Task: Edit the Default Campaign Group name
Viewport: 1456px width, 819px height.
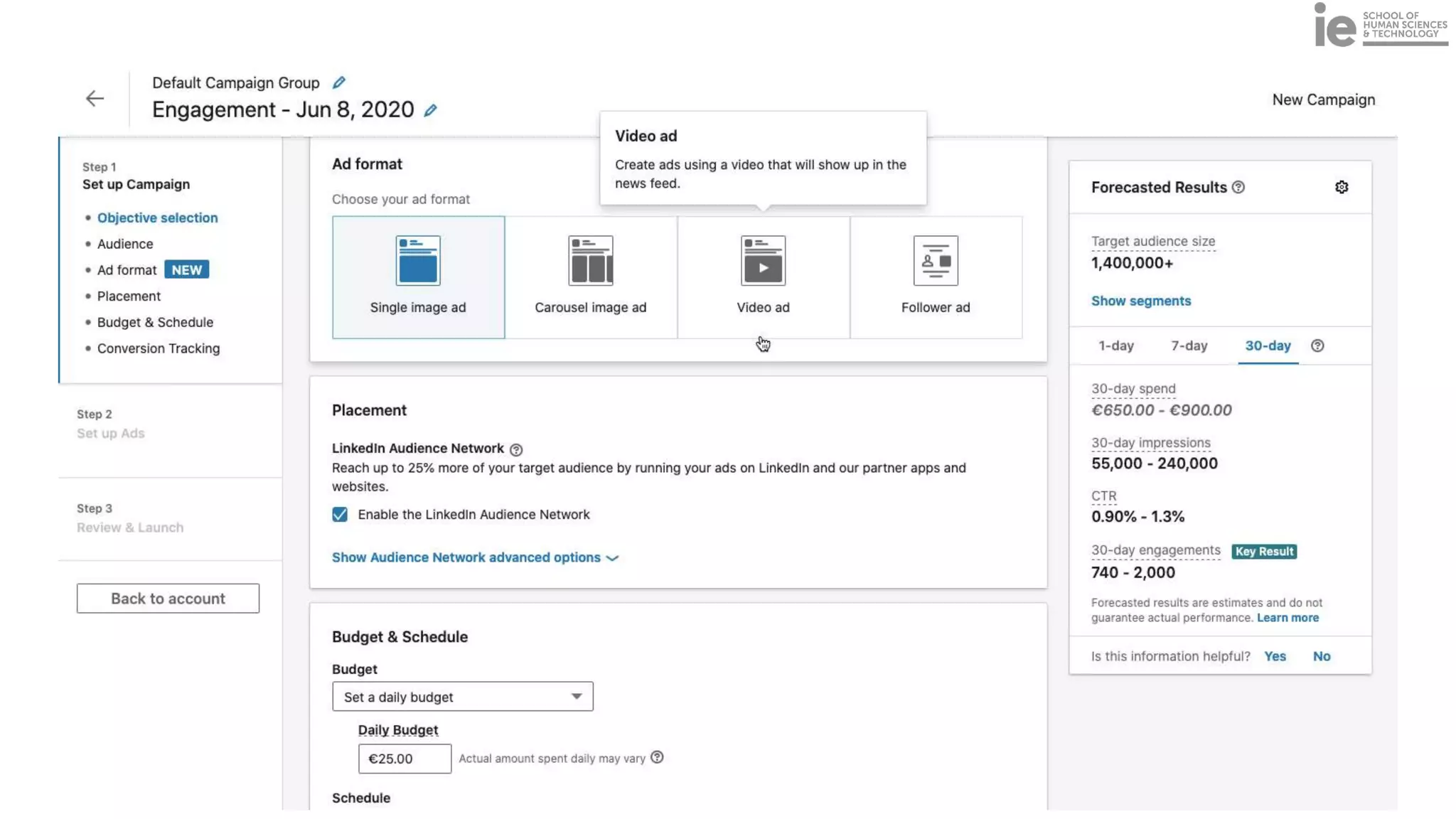Action: point(339,82)
